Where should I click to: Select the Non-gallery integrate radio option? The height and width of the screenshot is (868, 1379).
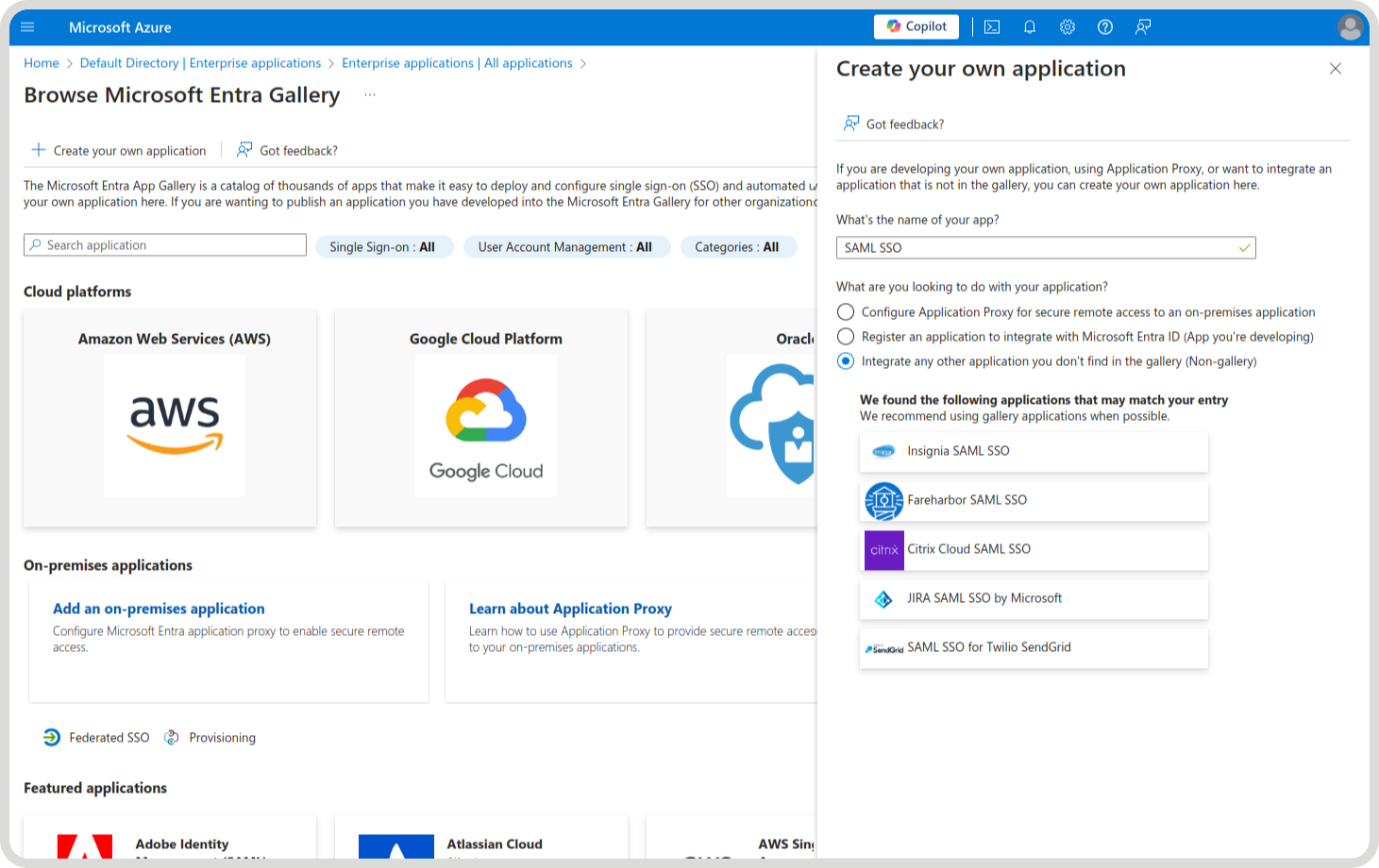click(846, 361)
